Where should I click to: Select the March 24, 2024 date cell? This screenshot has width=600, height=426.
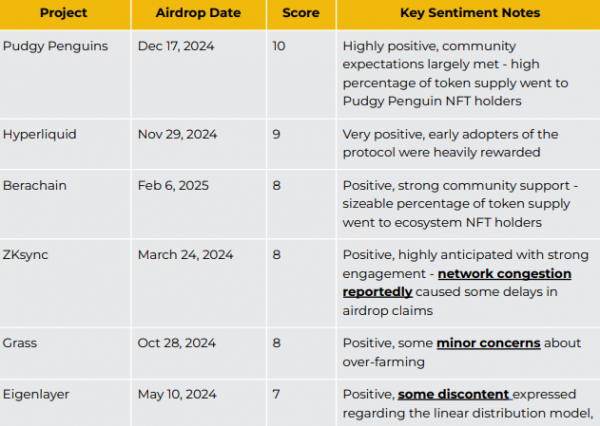pos(199,283)
